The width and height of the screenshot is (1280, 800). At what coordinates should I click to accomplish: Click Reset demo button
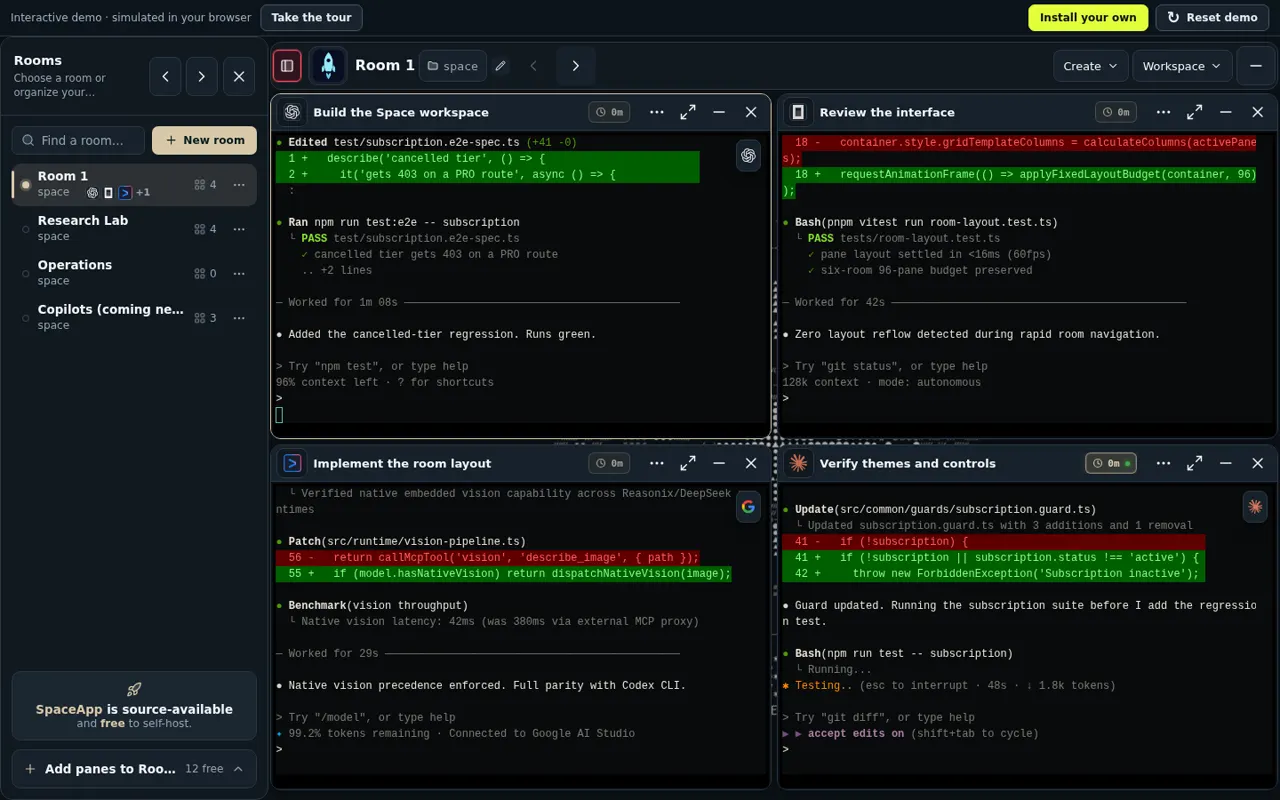pyautogui.click(x=1212, y=17)
